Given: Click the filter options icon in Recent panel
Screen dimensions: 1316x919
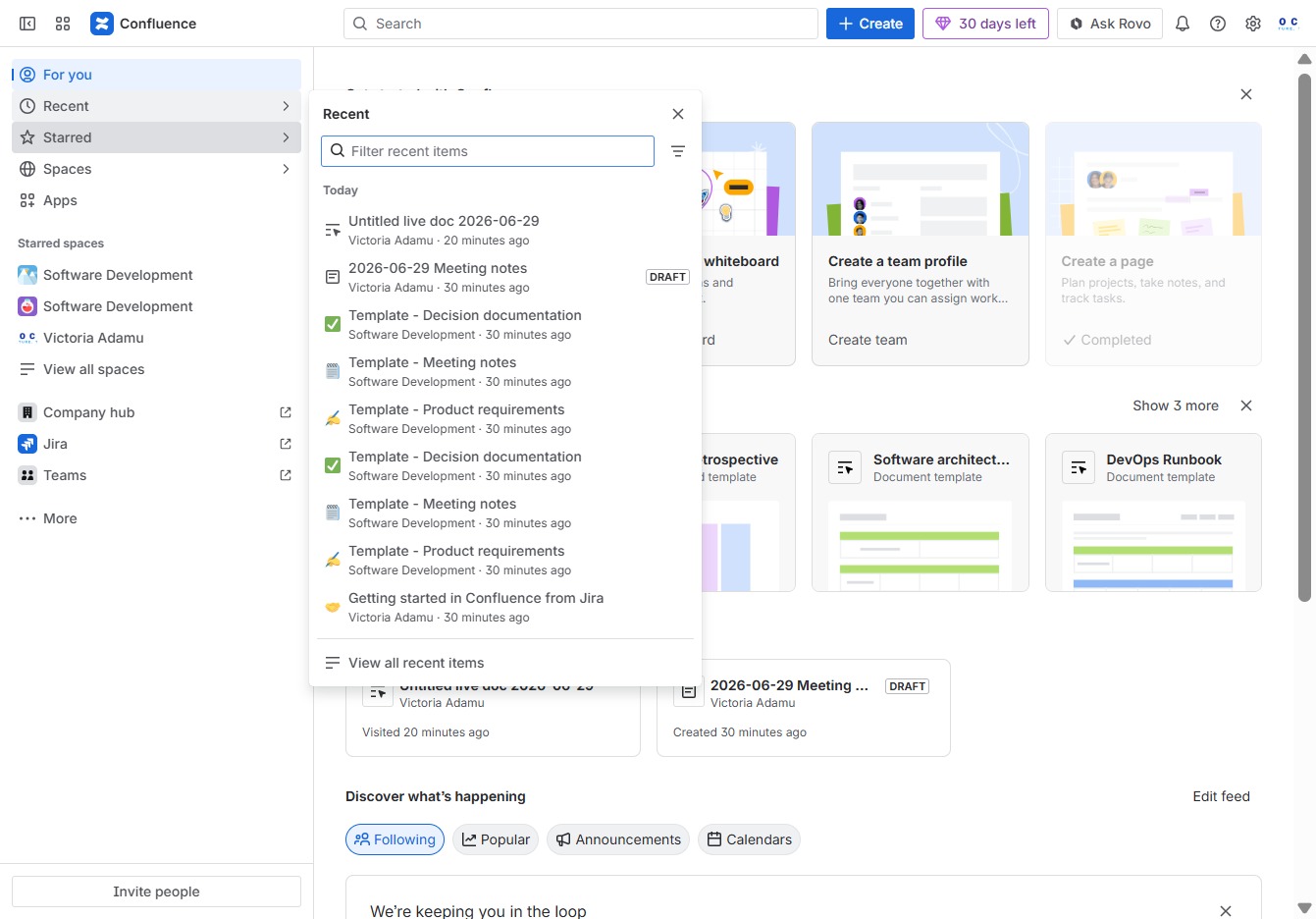Looking at the screenshot, I should tap(678, 151).
